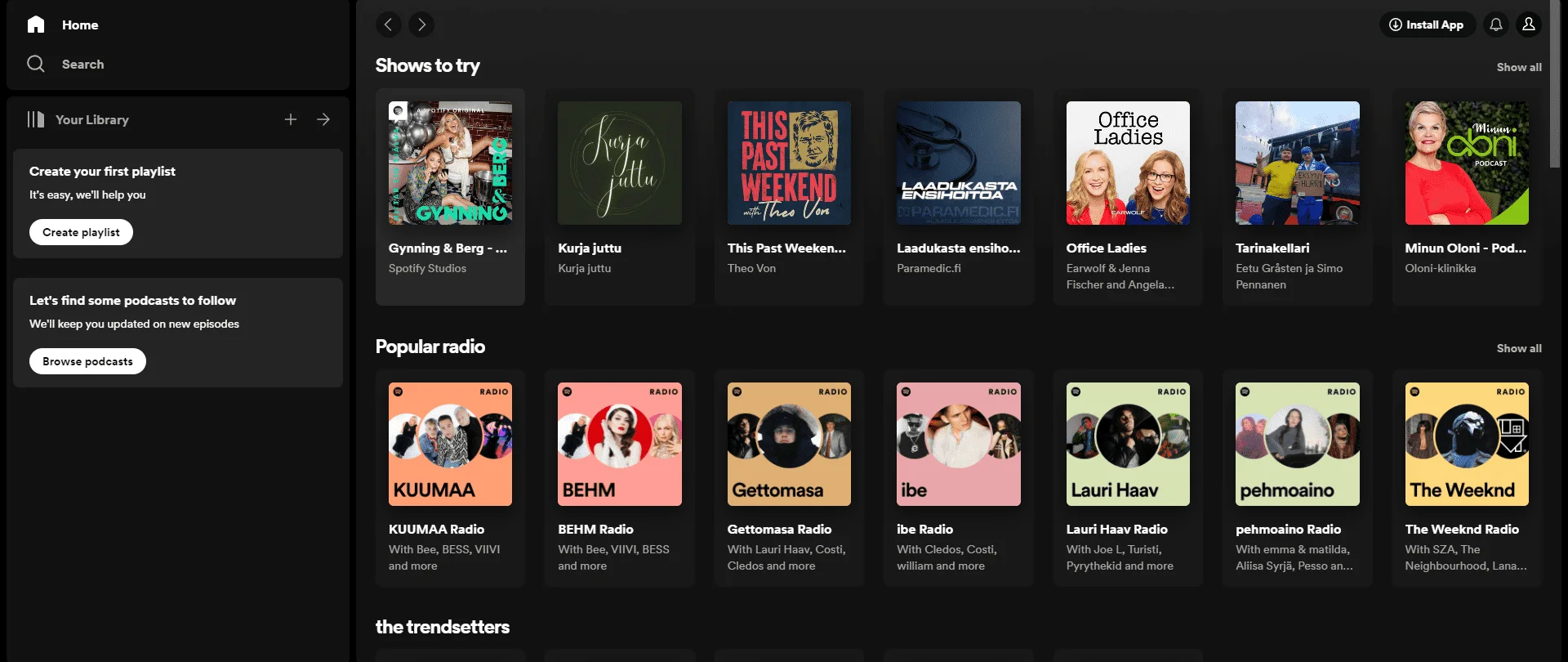Viewport: 1568px width, 662px height.
Task: Click the Your Library label
Action: click(x=91, y=119)
